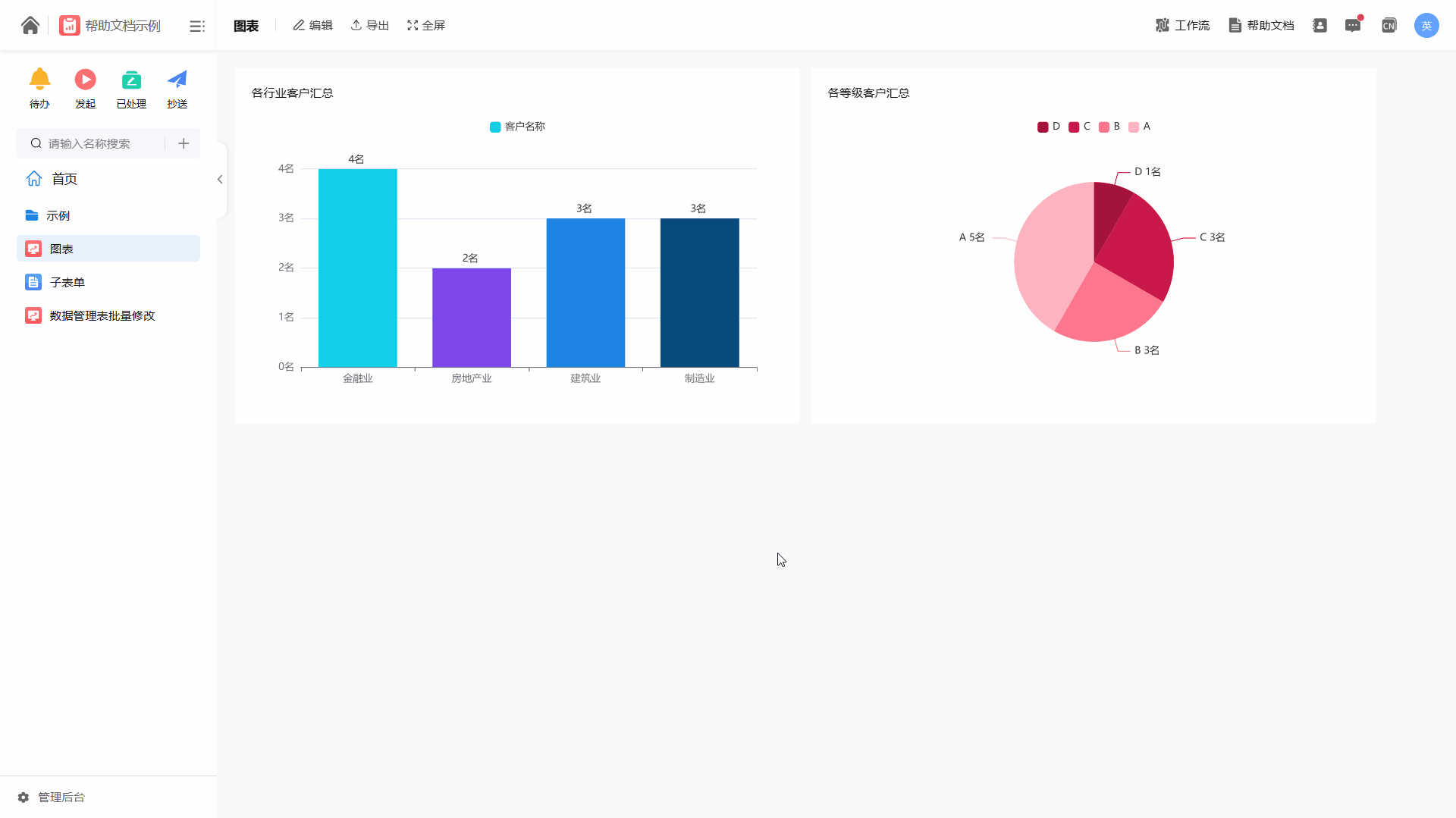The image size is (1456, 818).
Task: Click the 示例 folder icon
Action: point(32,215)
